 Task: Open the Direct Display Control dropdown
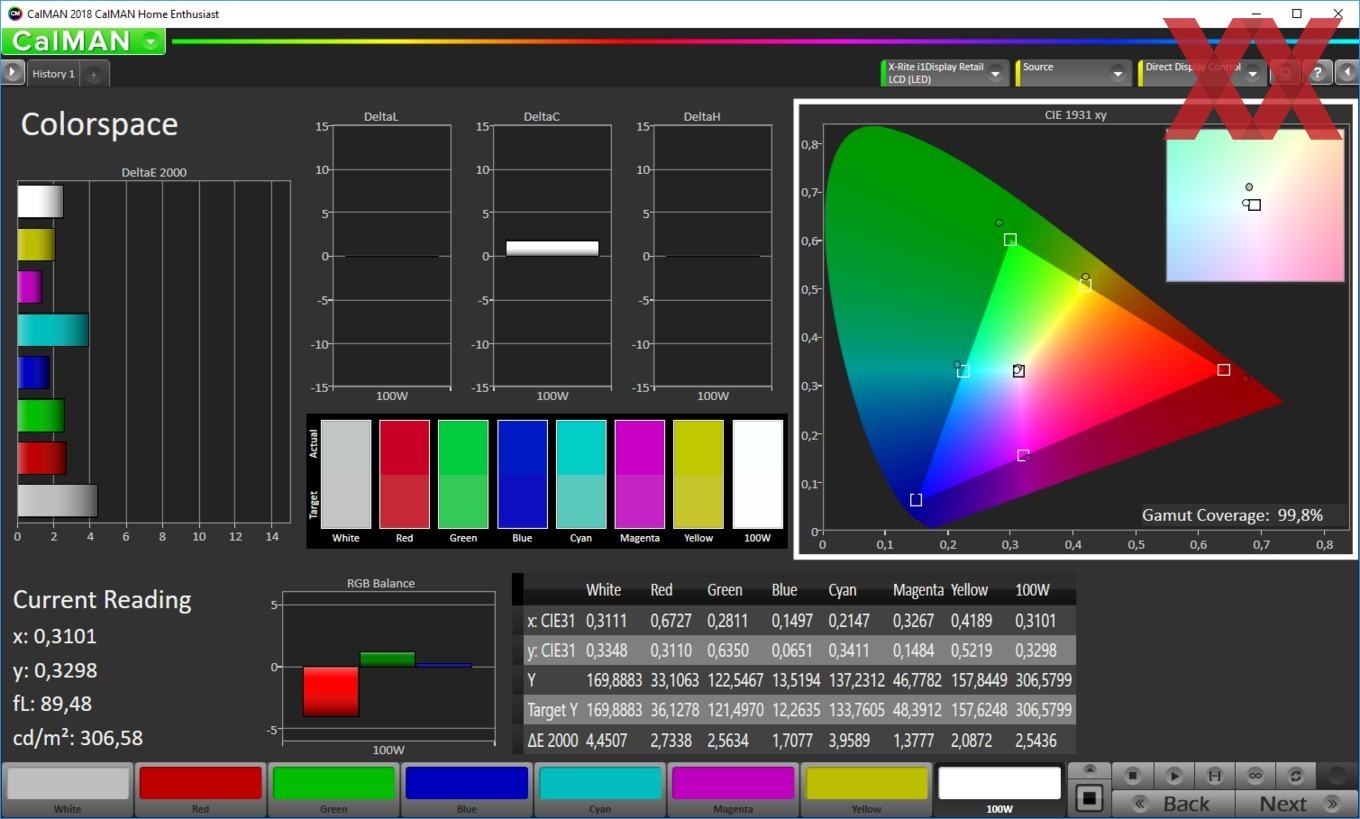tap(1202, 73)
